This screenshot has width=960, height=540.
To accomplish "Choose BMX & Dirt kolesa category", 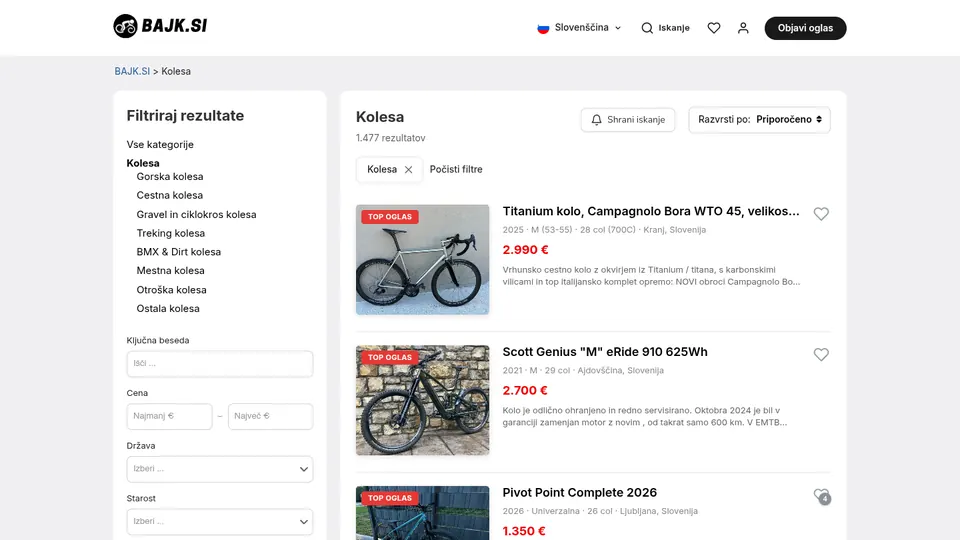I will (x=179, y=252).
